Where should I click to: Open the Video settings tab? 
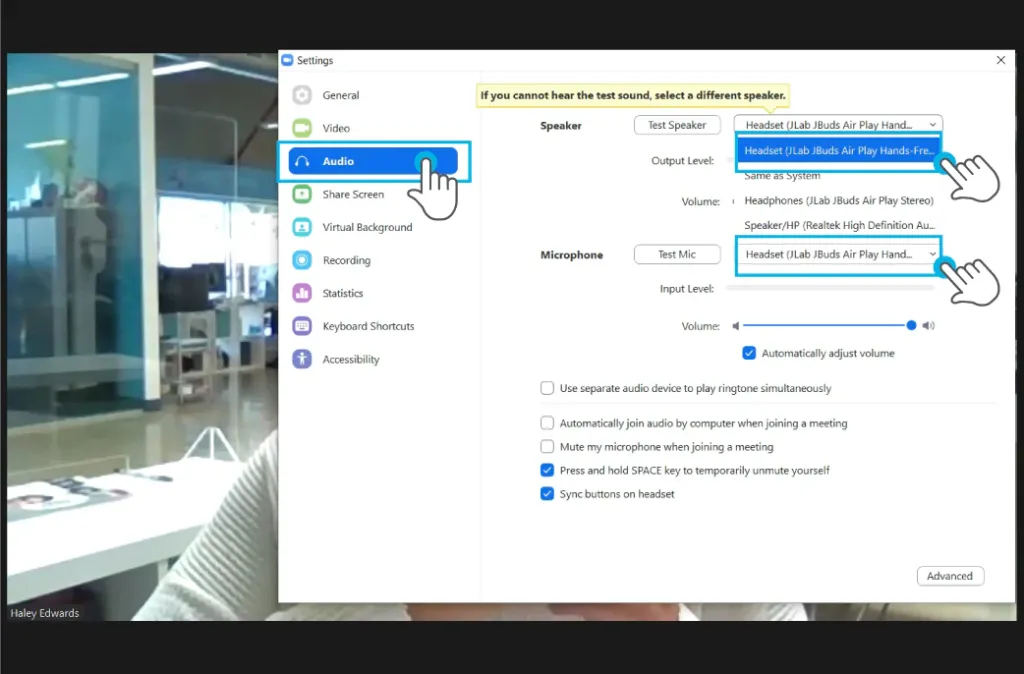[336, 129]
